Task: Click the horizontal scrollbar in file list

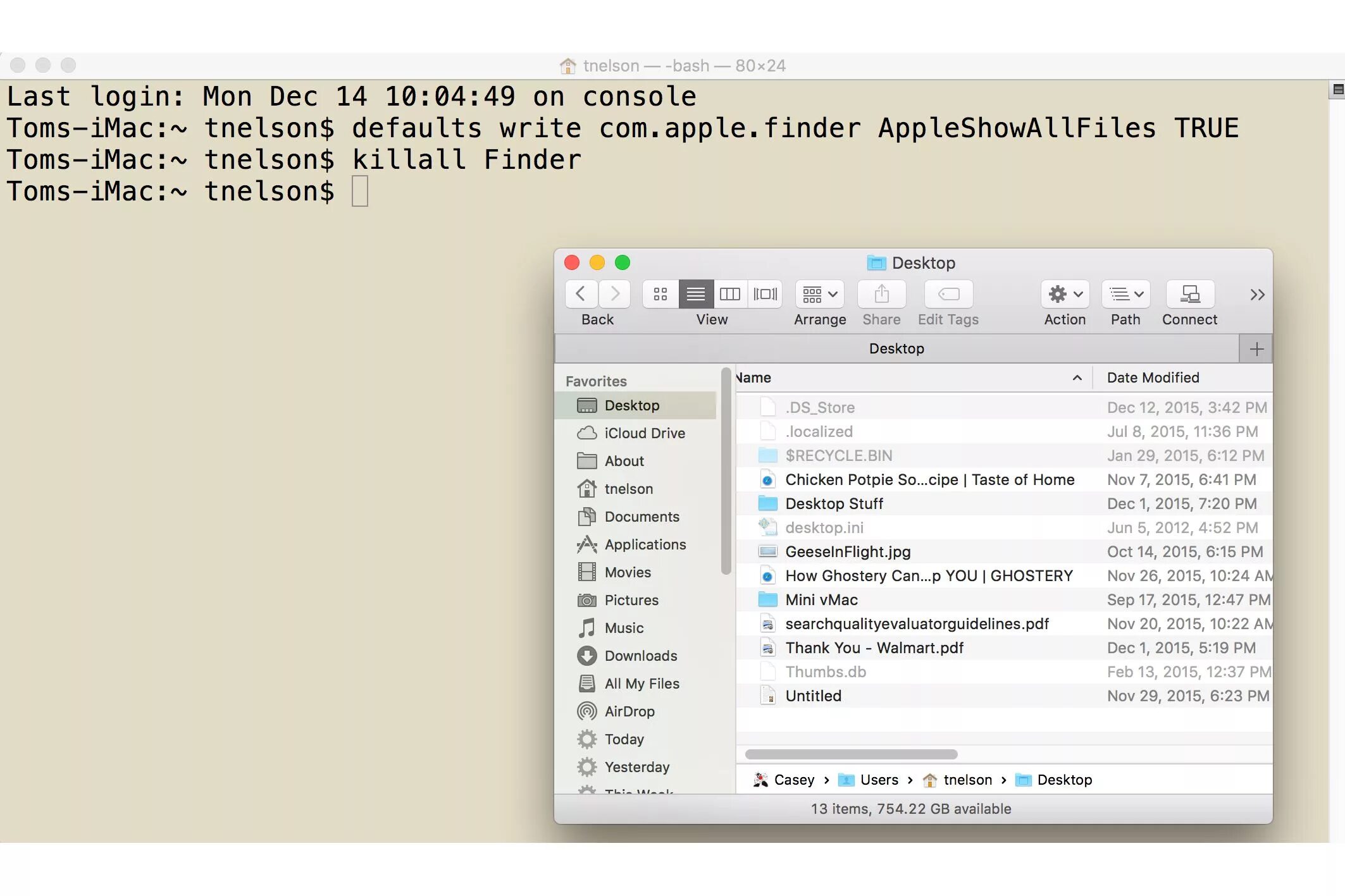Action: pos(851,754)
